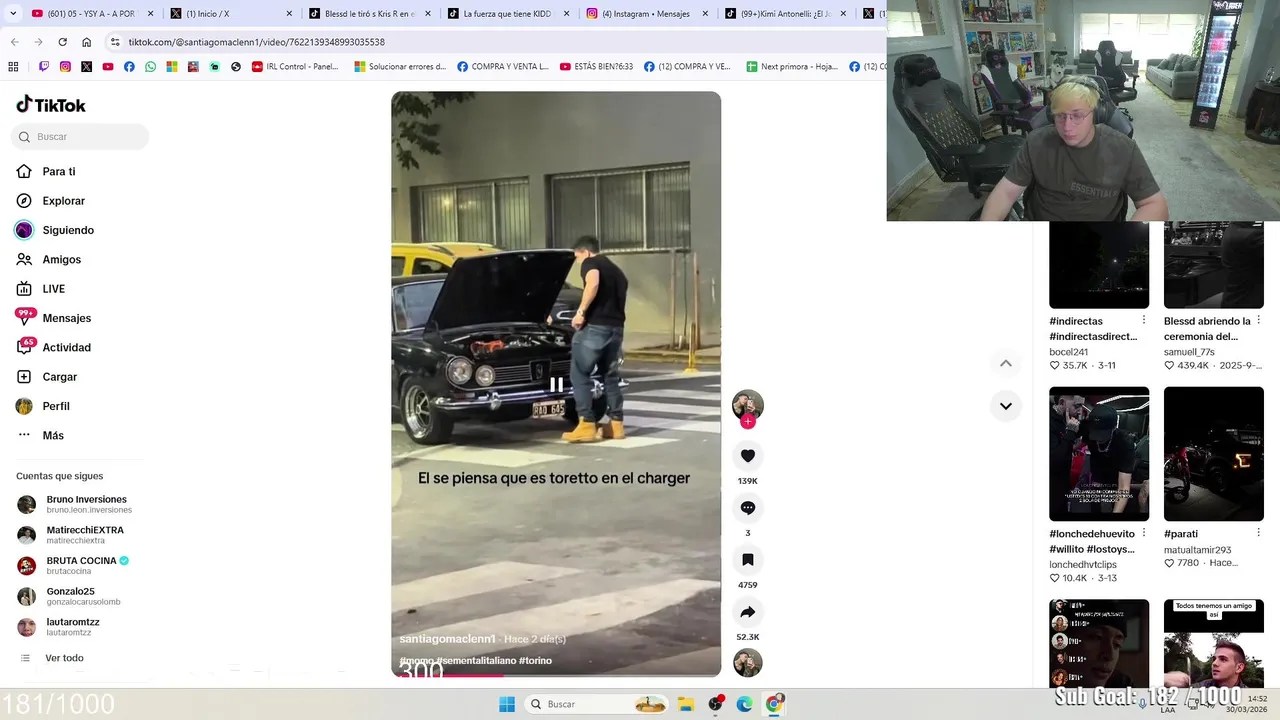Open ESTÁS BIEN?6:33 bookmark
The width and height of the screenshot is (1280, 720).
[x=596, y=67]
